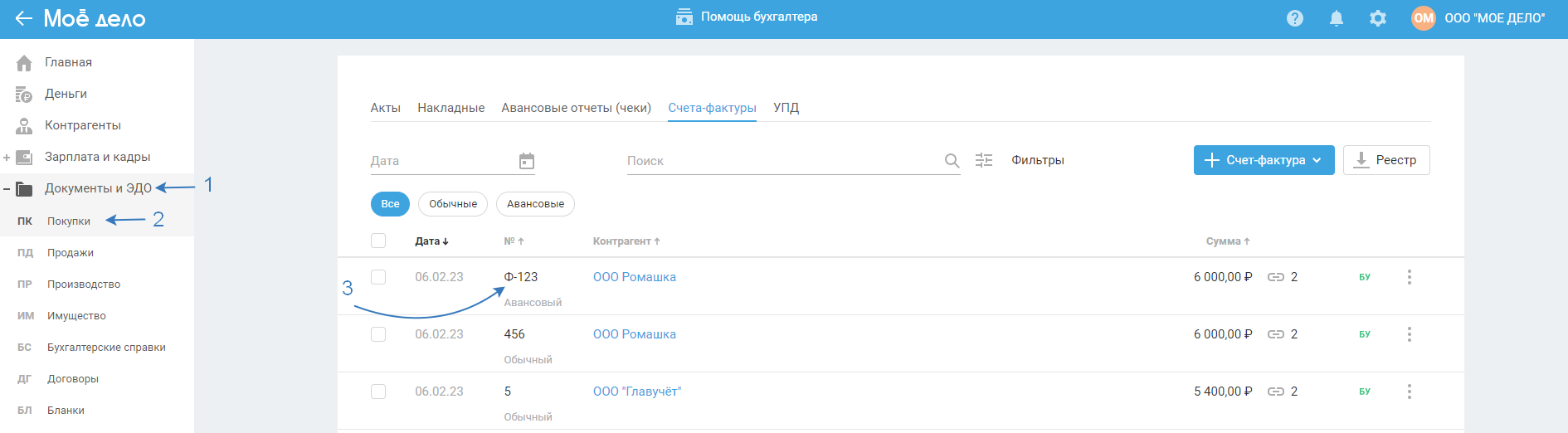
Task: Tick the checkbox for invoice Ф-123
Action: [378, 277]
